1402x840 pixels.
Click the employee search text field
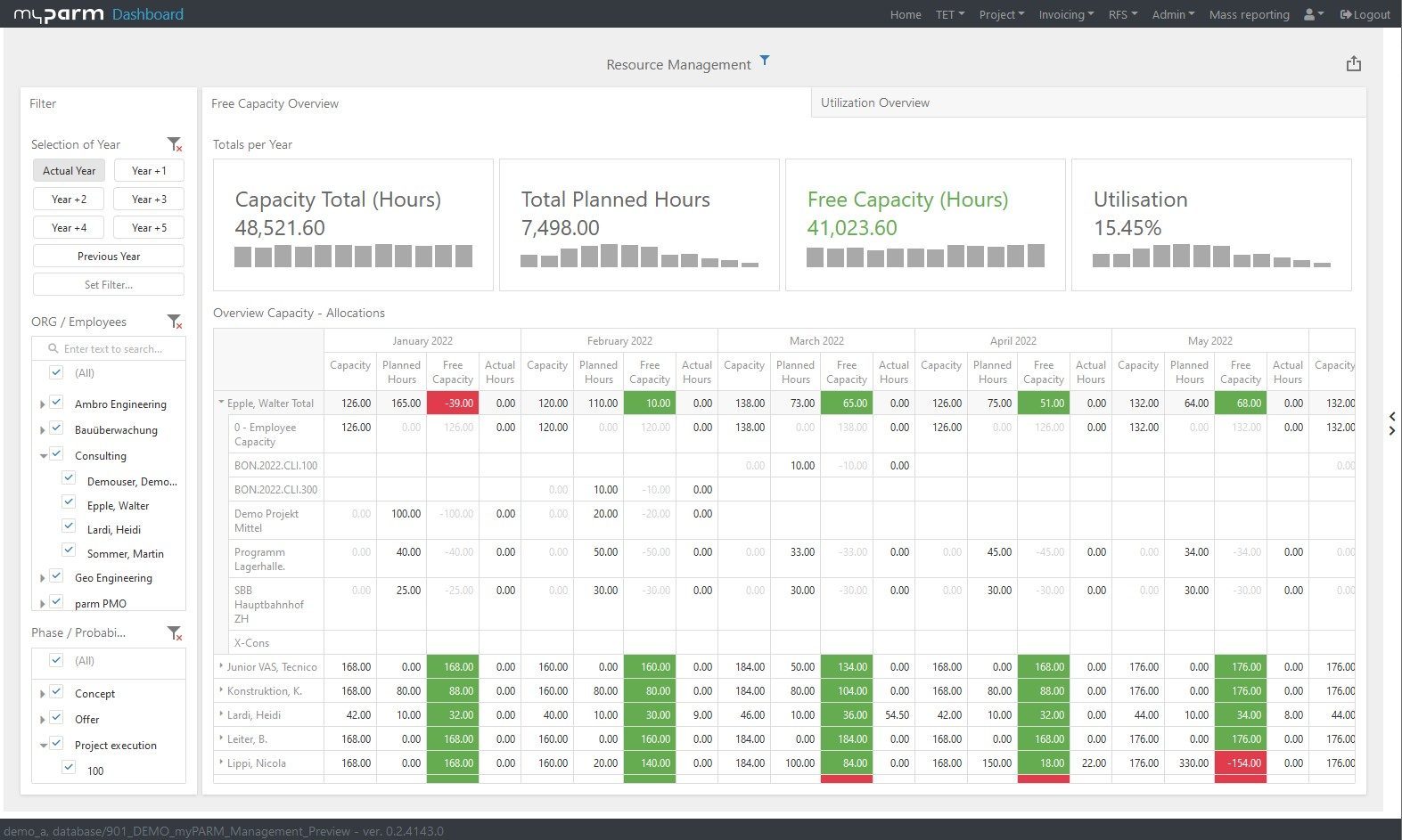pos(116,349)
